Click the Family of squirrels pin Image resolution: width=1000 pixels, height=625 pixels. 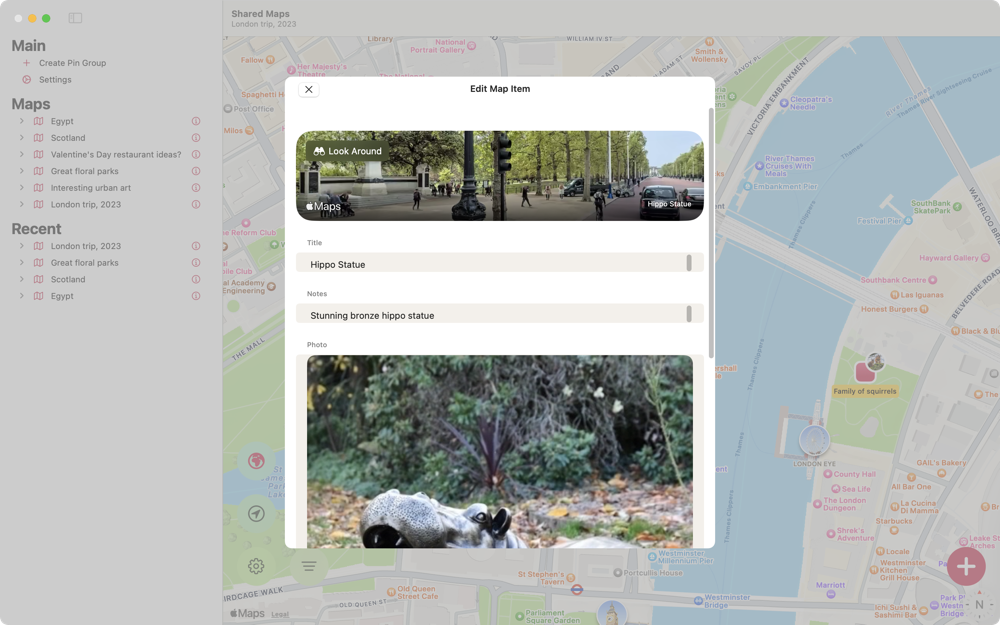865,371
